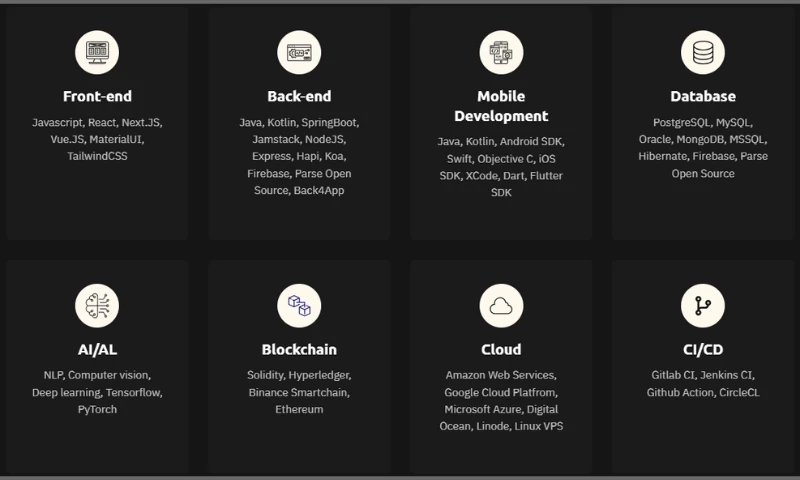
Task: Click the Database cylinder icon
Action: pos(703,52)
